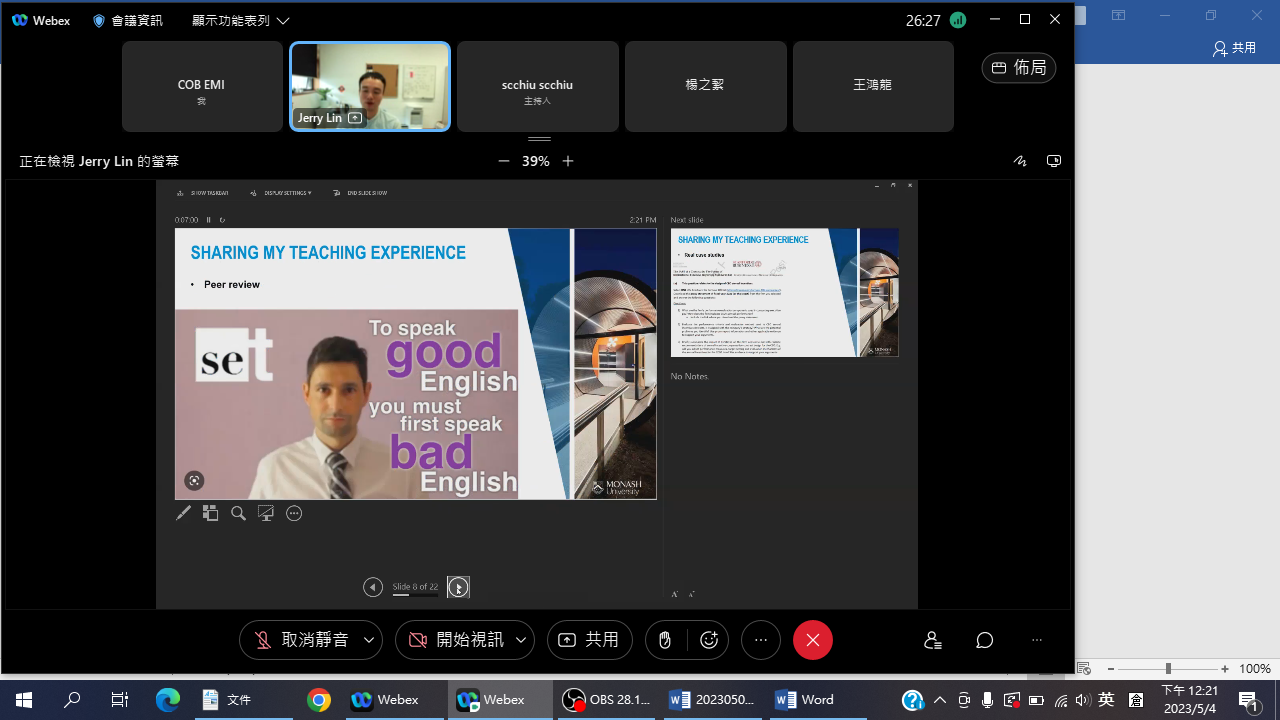Expand audio options arrow beside 取消靜音
The height and width of the screenshot is (720, 1280).
[x=369, y=640]
